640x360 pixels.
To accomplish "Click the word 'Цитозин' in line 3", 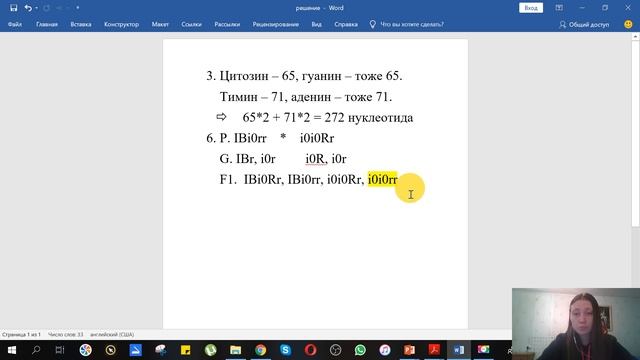I will click(x=244, y=76).
